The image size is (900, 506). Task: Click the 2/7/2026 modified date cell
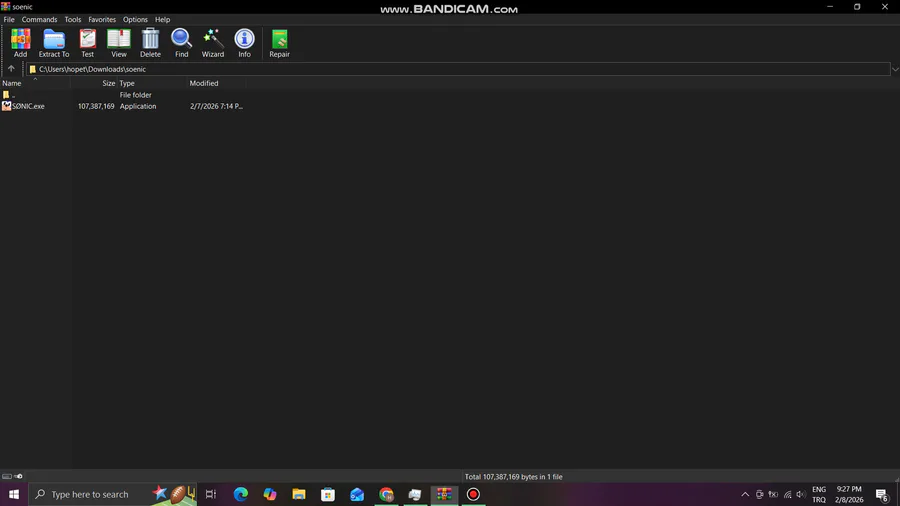[x=216, y=107]
